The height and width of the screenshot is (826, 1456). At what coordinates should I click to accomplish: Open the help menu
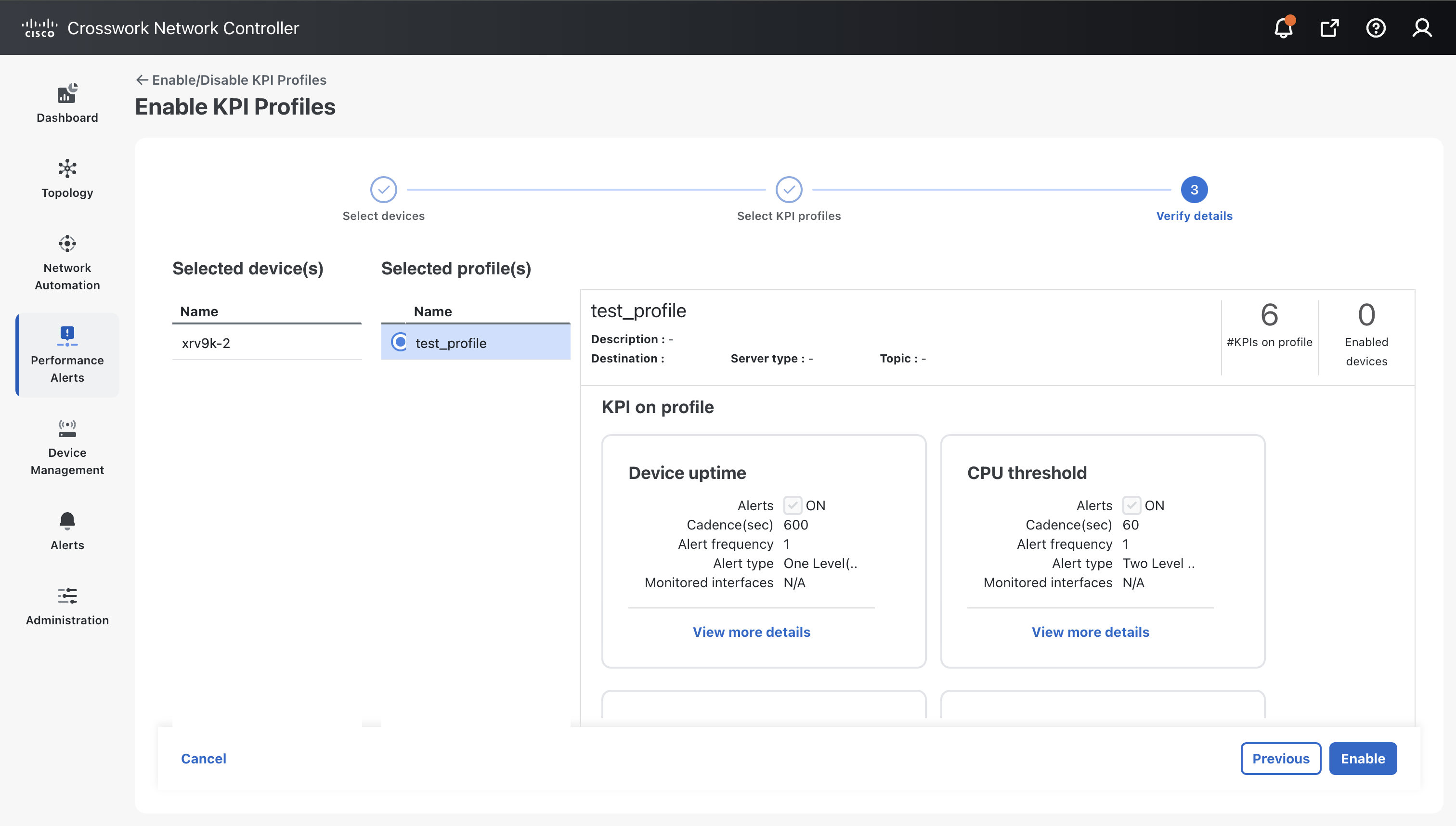point(1376,27)
